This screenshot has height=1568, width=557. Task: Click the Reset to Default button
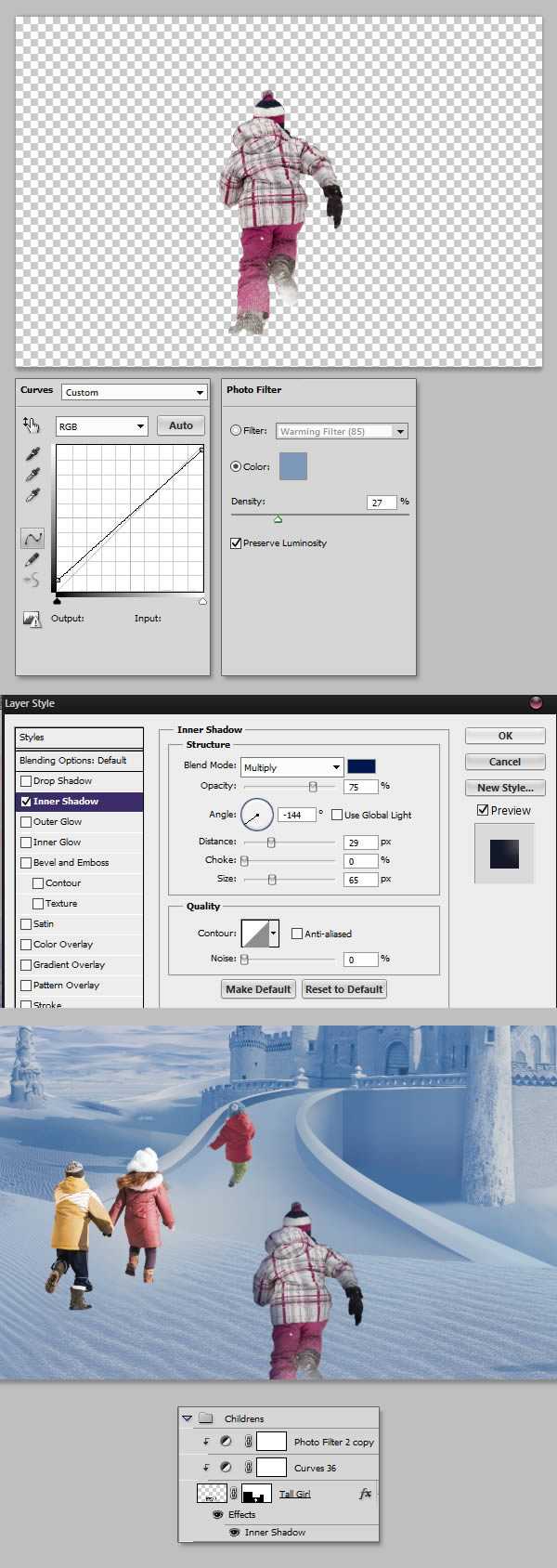[343, 989]
